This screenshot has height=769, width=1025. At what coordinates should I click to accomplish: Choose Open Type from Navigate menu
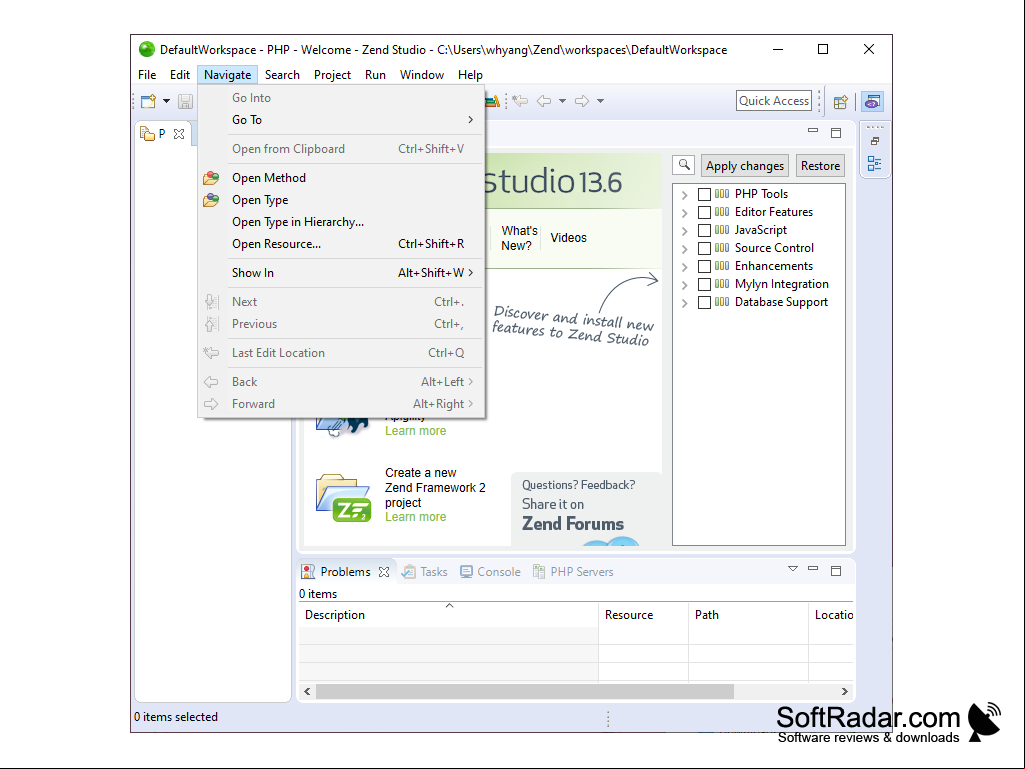tap(342, 200)
